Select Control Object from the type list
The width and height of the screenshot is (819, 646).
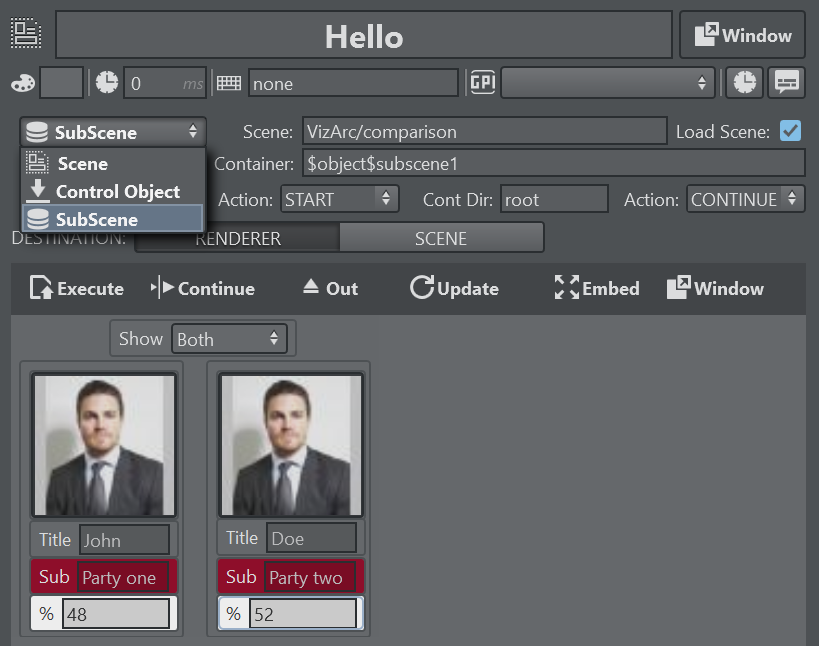[117, 191]
